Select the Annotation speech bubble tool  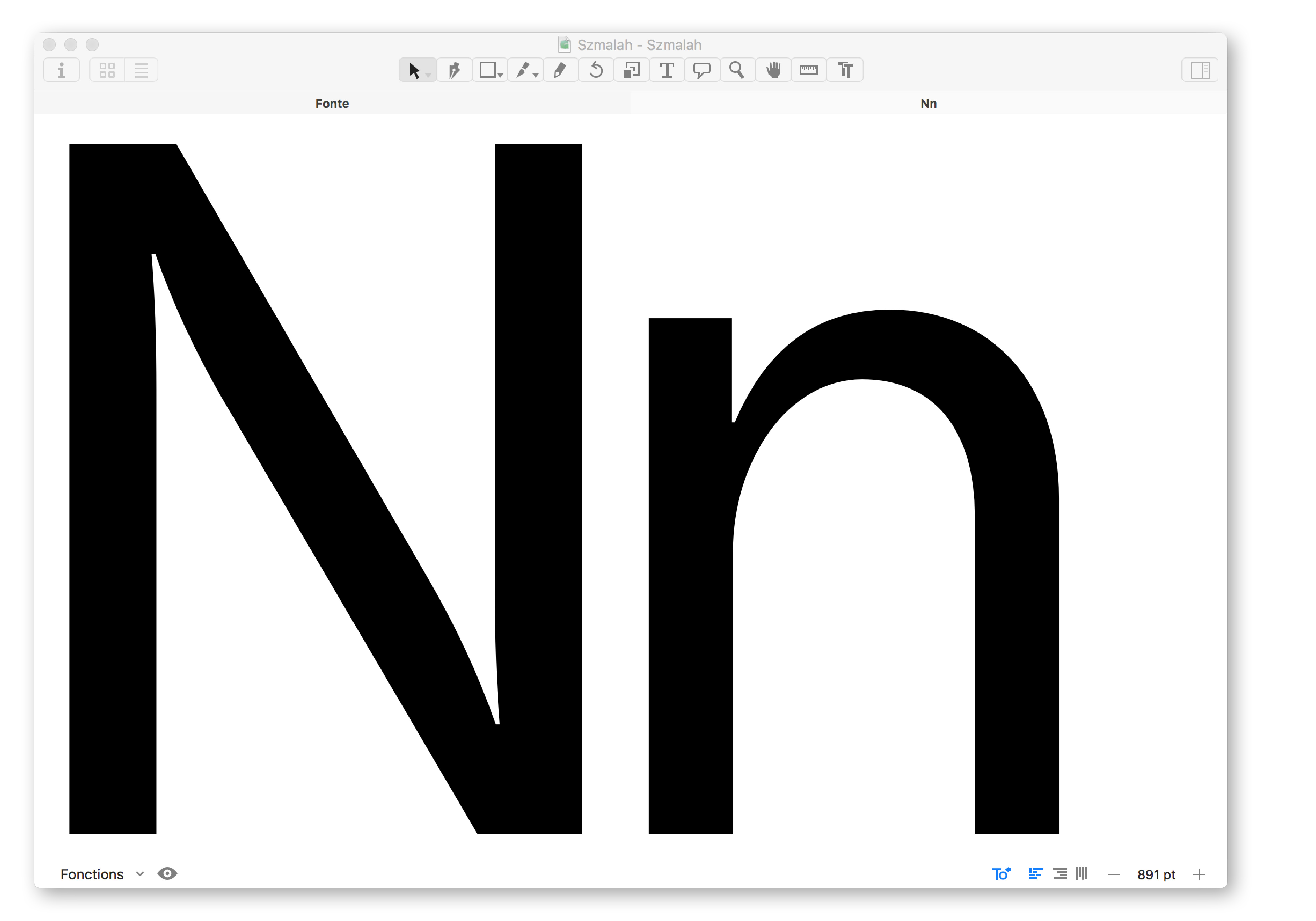702,70
